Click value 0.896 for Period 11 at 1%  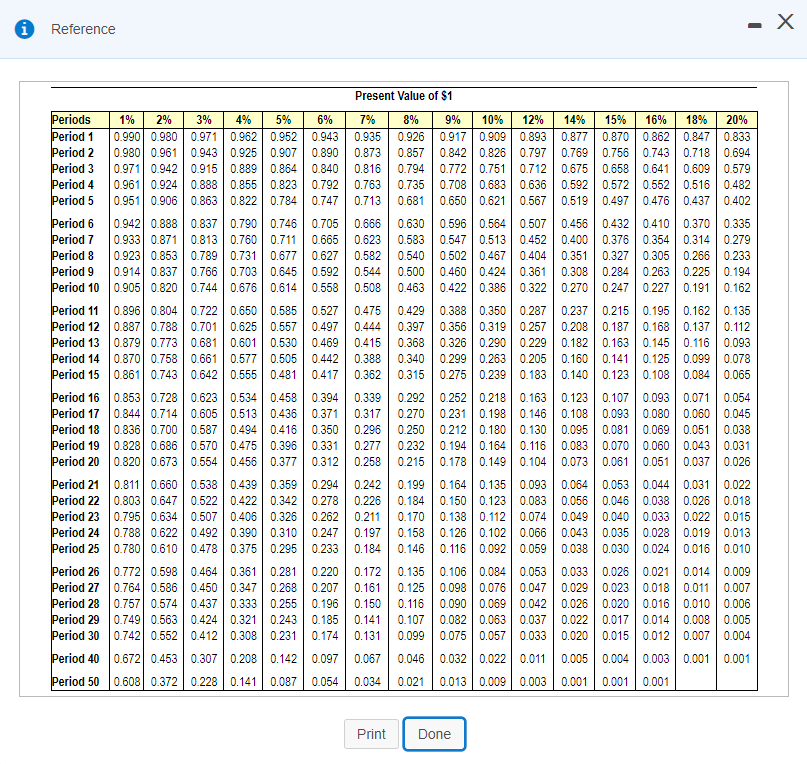point(127,311)
